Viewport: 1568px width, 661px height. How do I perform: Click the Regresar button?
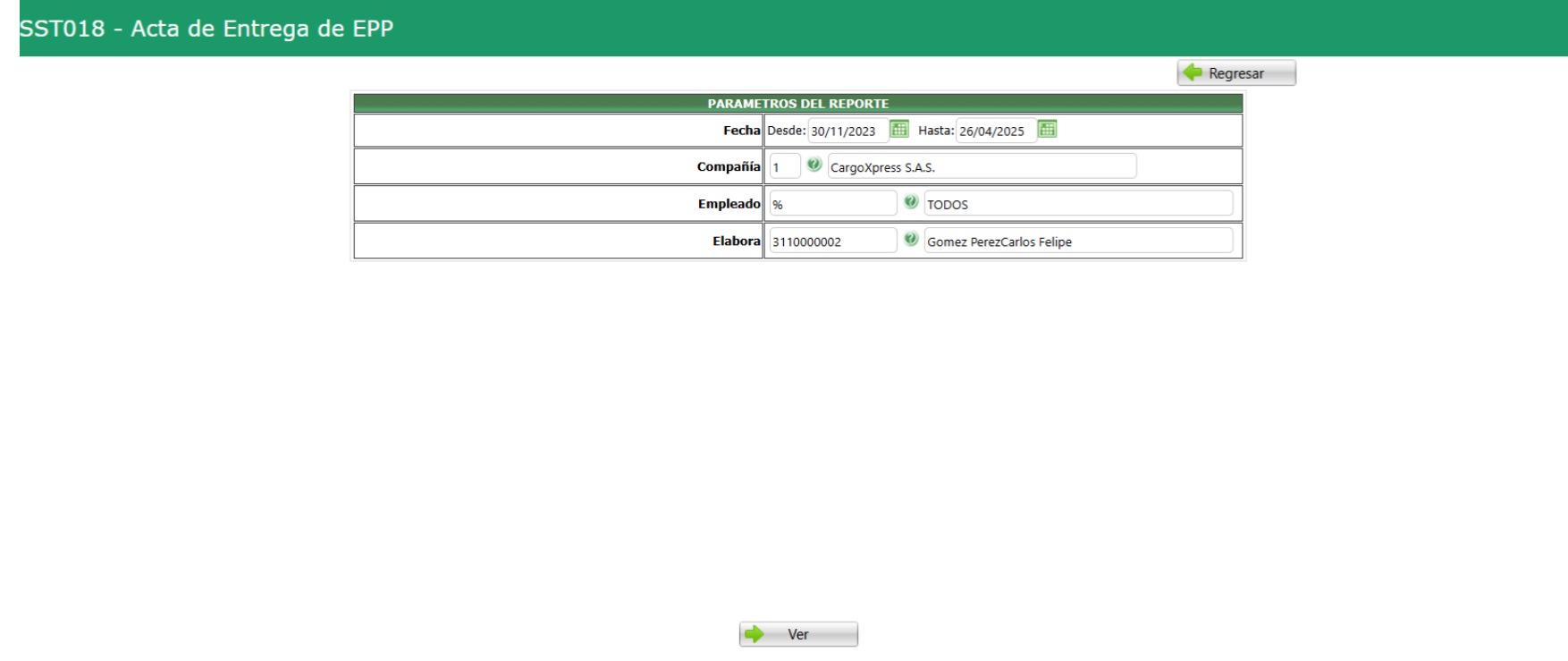(x=1236, y=73)
